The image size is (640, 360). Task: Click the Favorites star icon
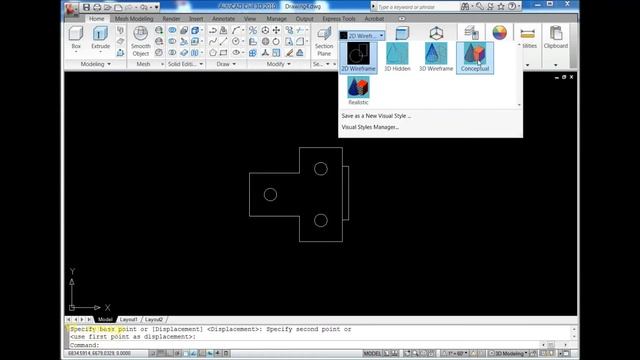501,7
